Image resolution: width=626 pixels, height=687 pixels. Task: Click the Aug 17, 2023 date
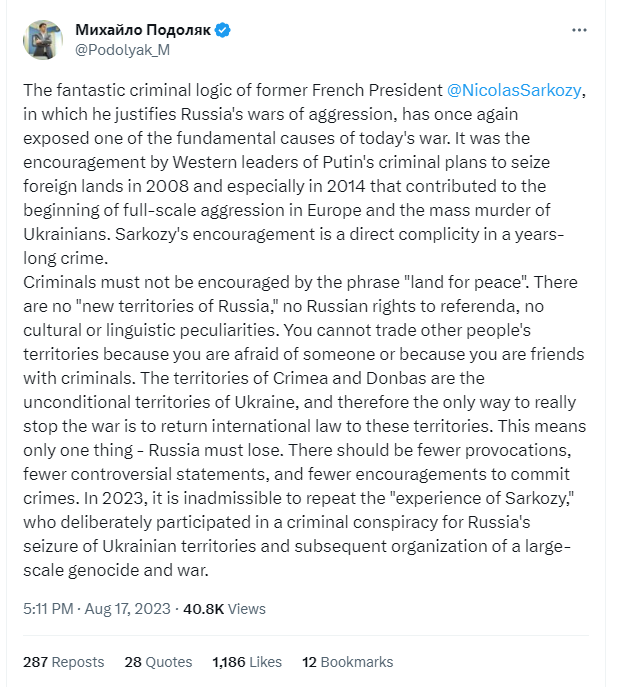(x=127, y=609)
